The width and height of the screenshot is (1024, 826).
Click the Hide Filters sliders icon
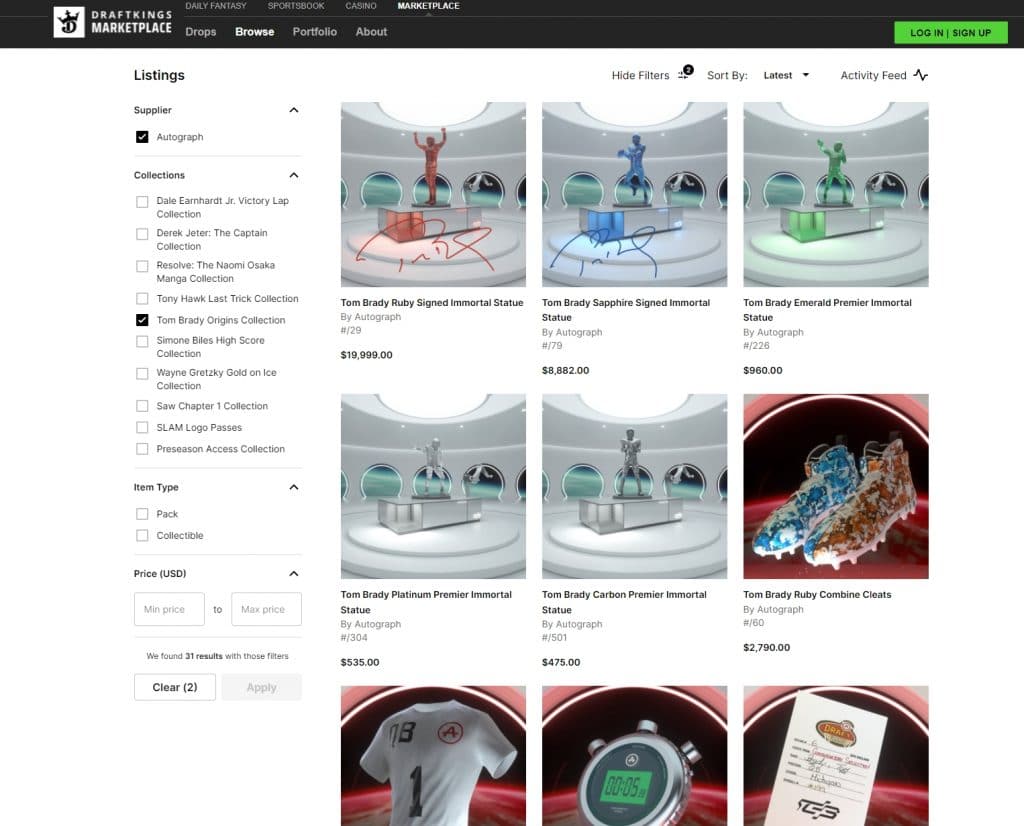click(684, 73)
